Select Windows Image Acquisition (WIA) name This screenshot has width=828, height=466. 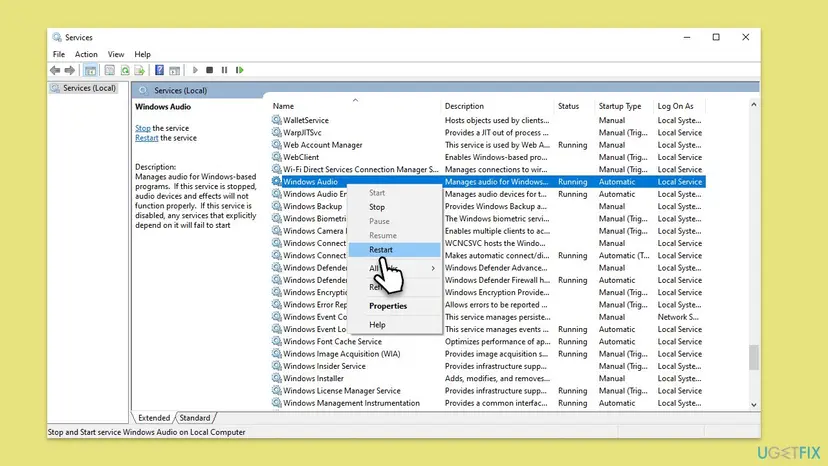click(342, 353)
